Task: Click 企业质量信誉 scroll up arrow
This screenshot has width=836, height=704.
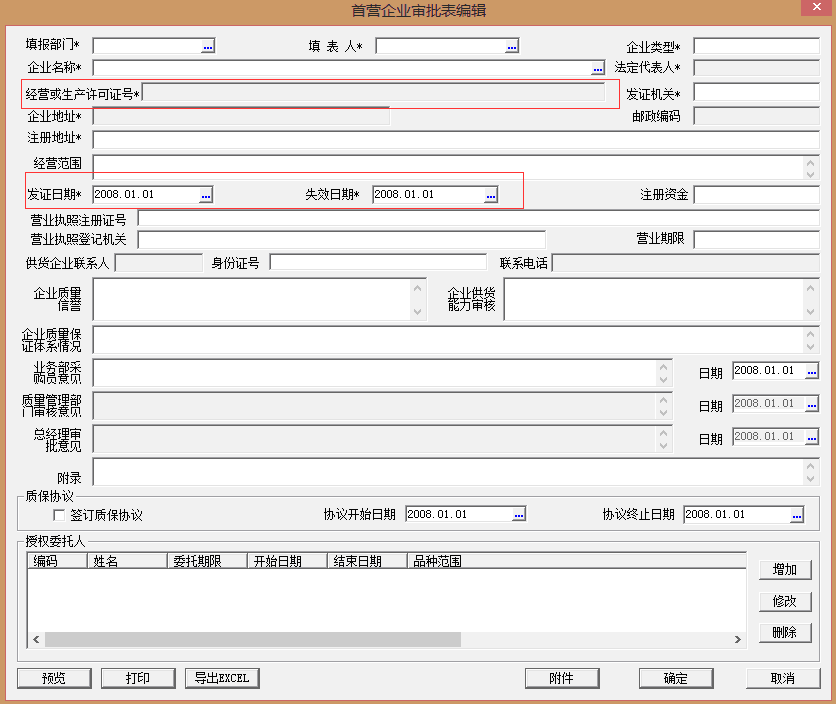Action: 417,288
